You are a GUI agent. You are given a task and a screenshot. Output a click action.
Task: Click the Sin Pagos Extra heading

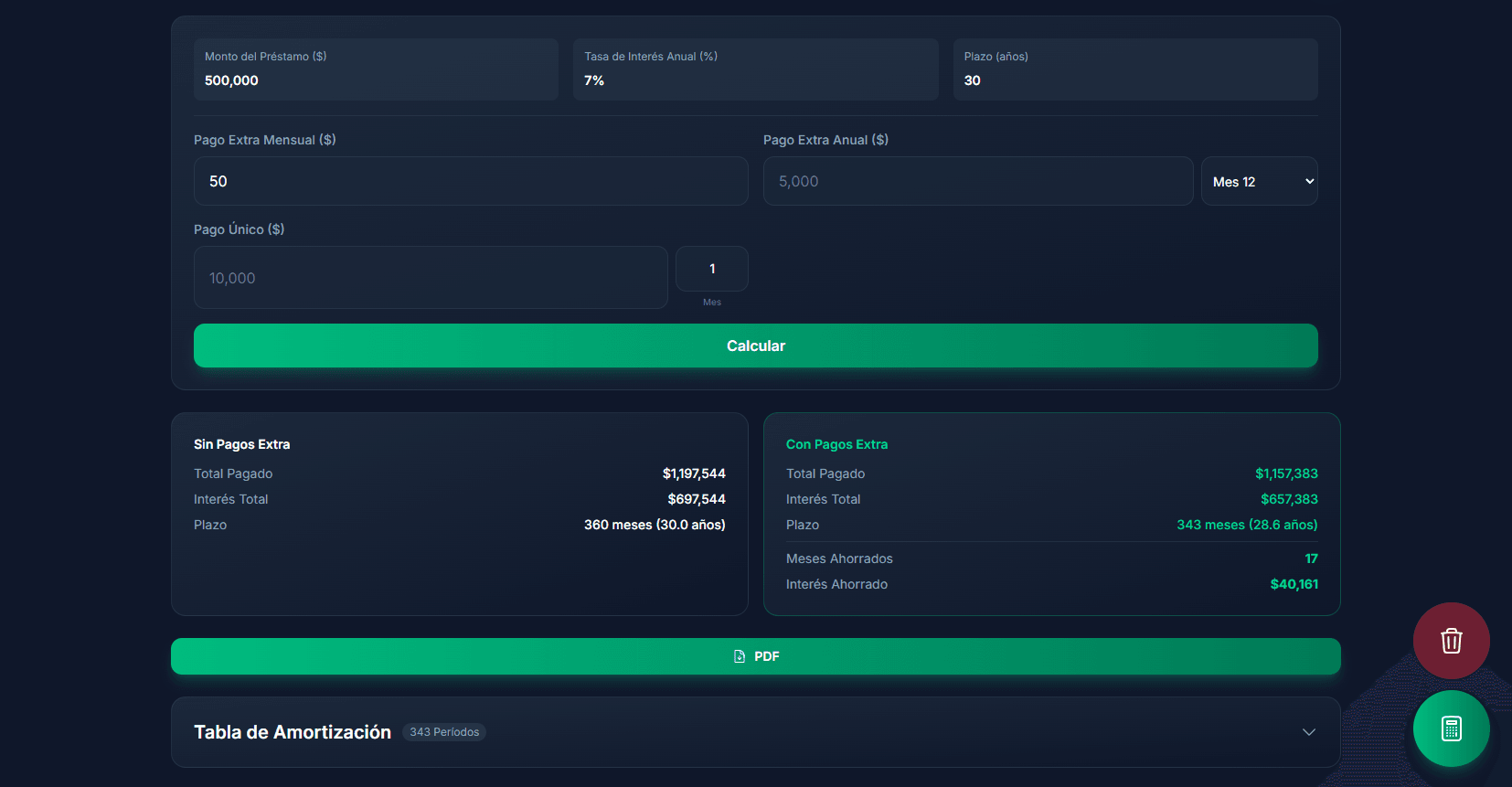pyautogui.click(x=241, y=444)
